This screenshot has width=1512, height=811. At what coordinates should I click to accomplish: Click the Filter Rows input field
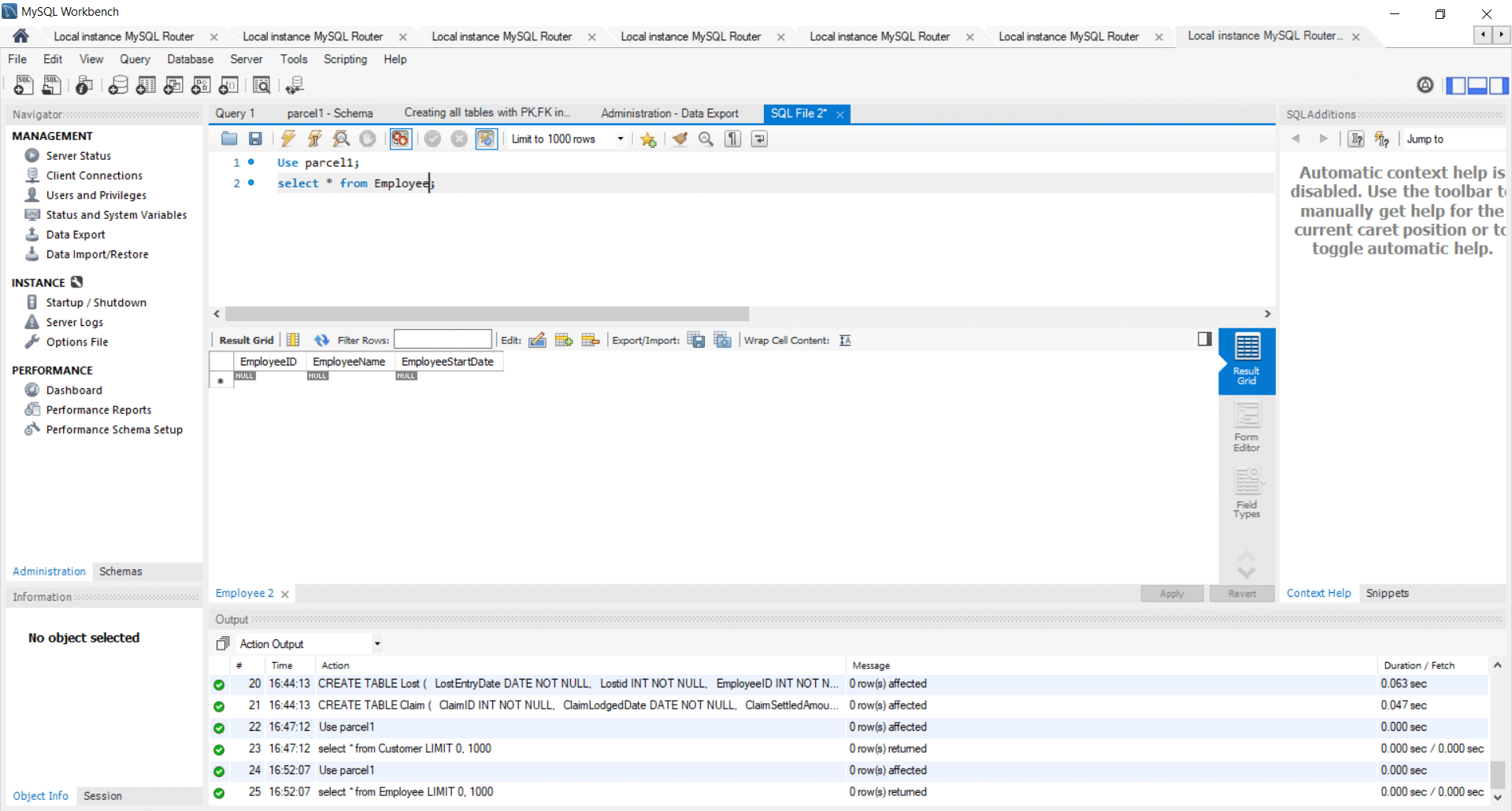pyautogui.click(x=443, y=339)
